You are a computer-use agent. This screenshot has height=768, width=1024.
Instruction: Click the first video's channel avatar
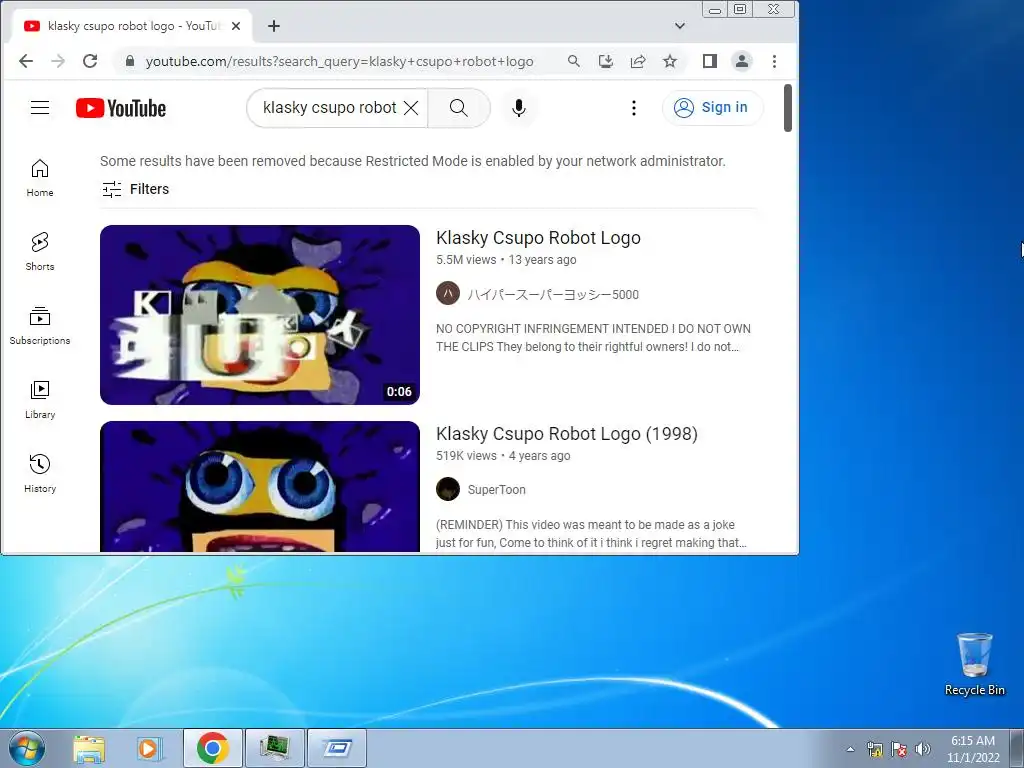click(448, 294)
